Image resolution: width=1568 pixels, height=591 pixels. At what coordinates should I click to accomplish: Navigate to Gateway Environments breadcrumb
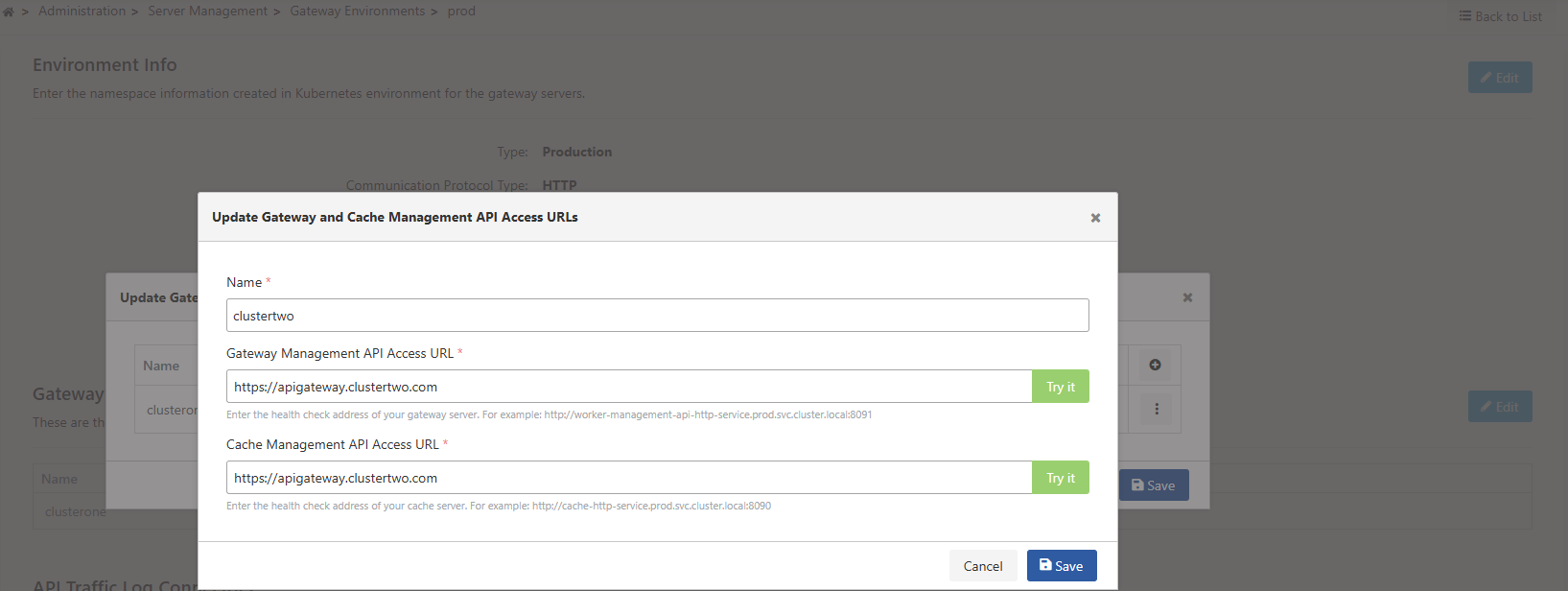click(357, 12)
